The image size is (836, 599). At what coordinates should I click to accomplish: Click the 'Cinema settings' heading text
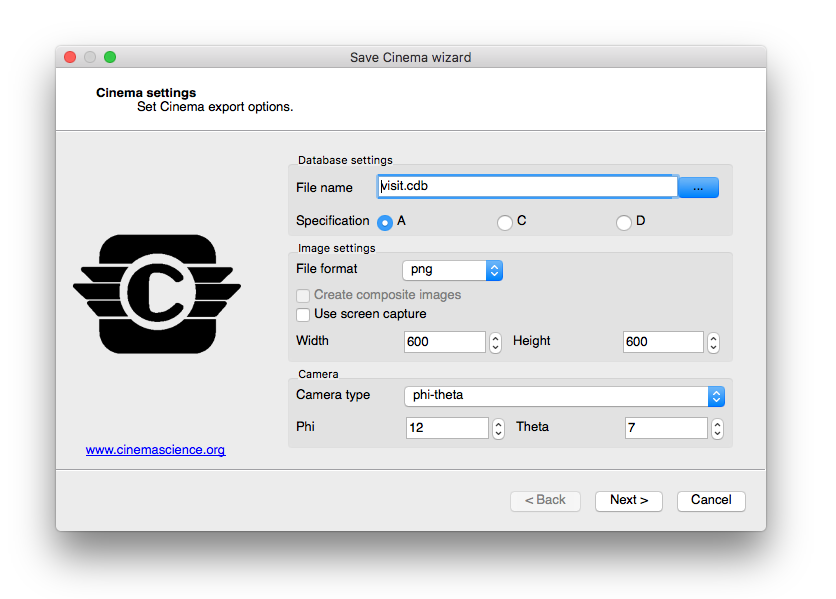tap(146, 93)
